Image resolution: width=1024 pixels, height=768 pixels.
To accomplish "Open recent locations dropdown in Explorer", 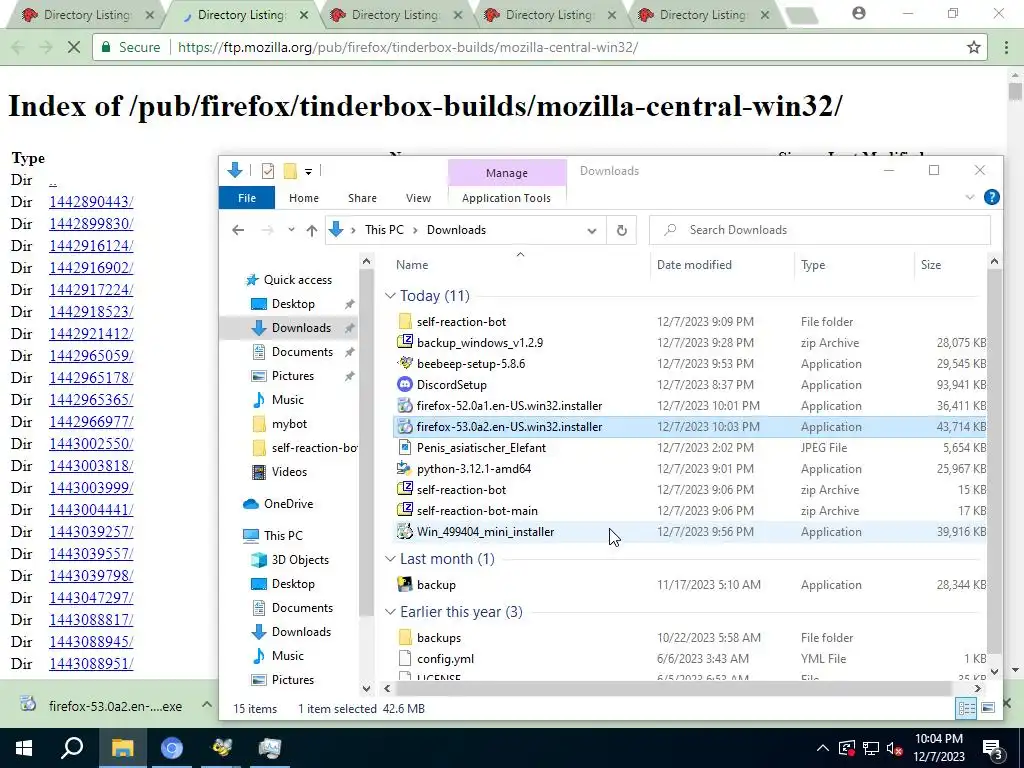I will point(291,230).
